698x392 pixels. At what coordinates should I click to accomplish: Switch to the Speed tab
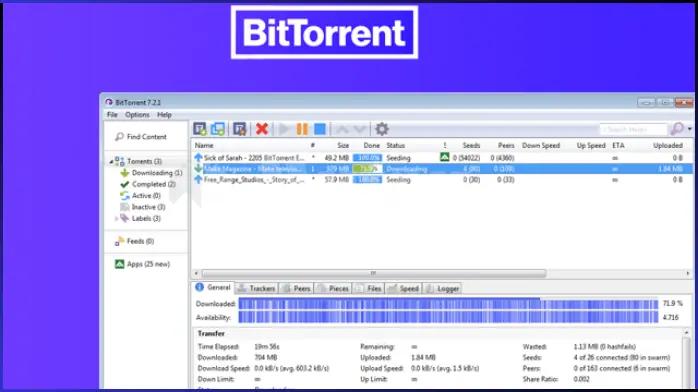tap(403, 289)
